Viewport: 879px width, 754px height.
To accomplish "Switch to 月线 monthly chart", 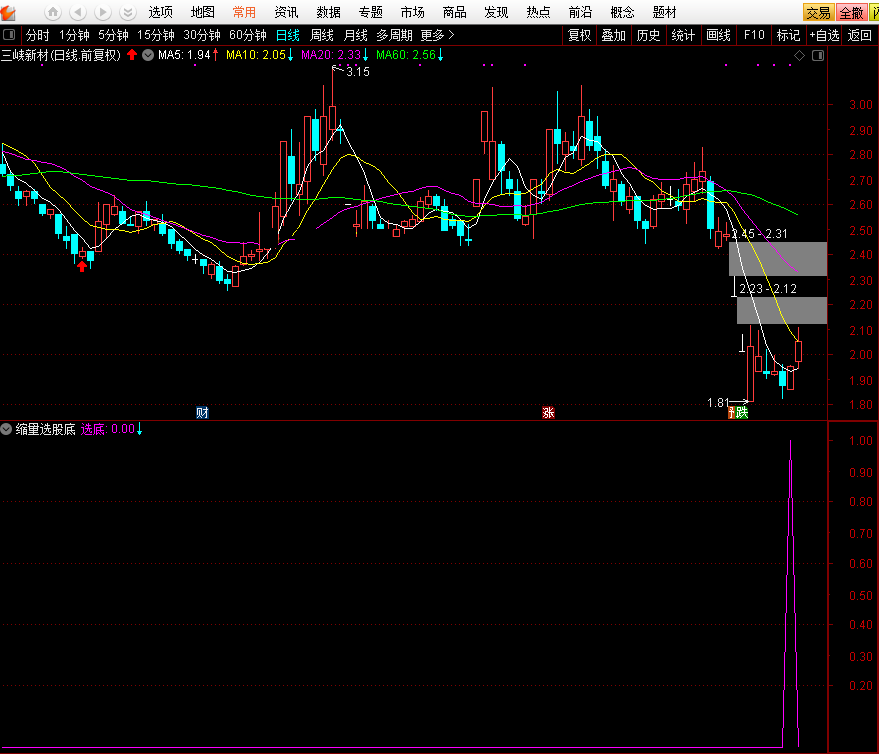I will pyautogui.click(x=355, y=35).
